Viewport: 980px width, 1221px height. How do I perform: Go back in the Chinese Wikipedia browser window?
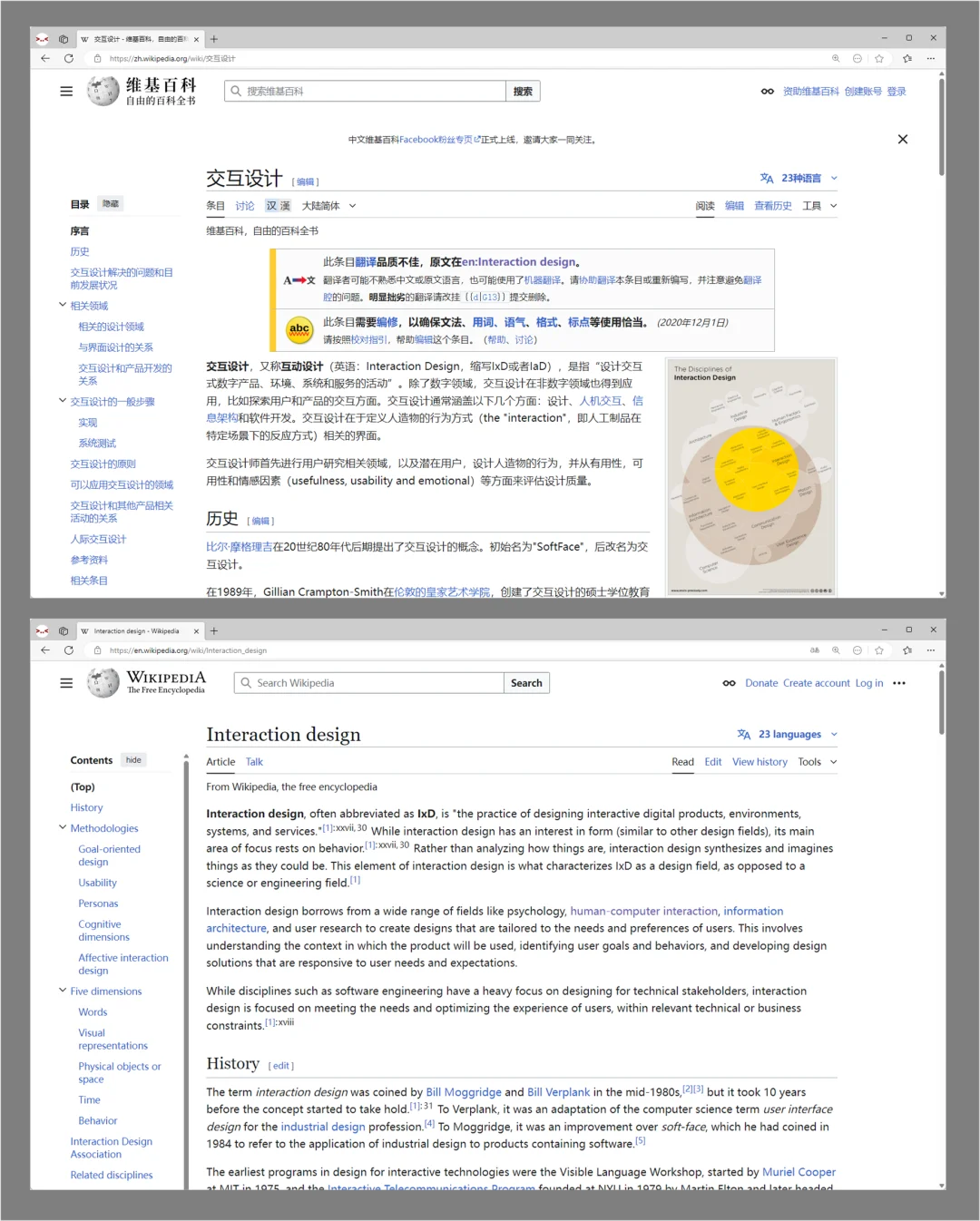(45, 58)
